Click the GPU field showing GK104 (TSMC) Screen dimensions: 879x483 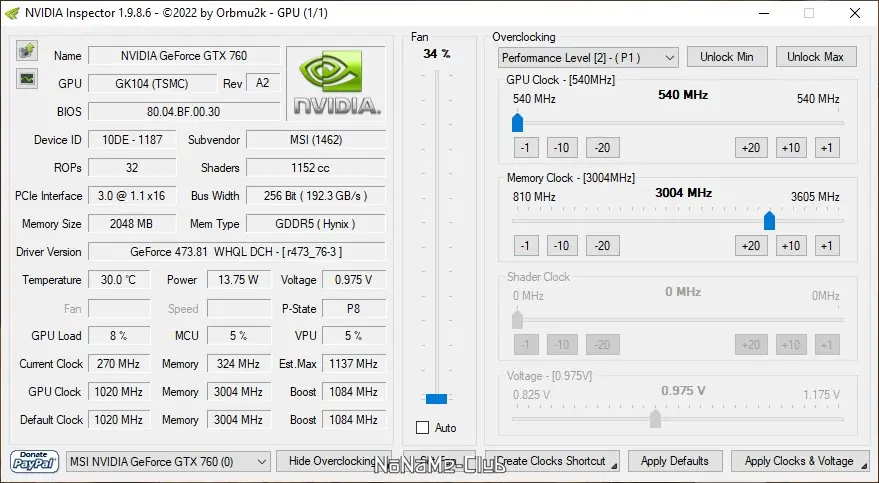point(152,83)
